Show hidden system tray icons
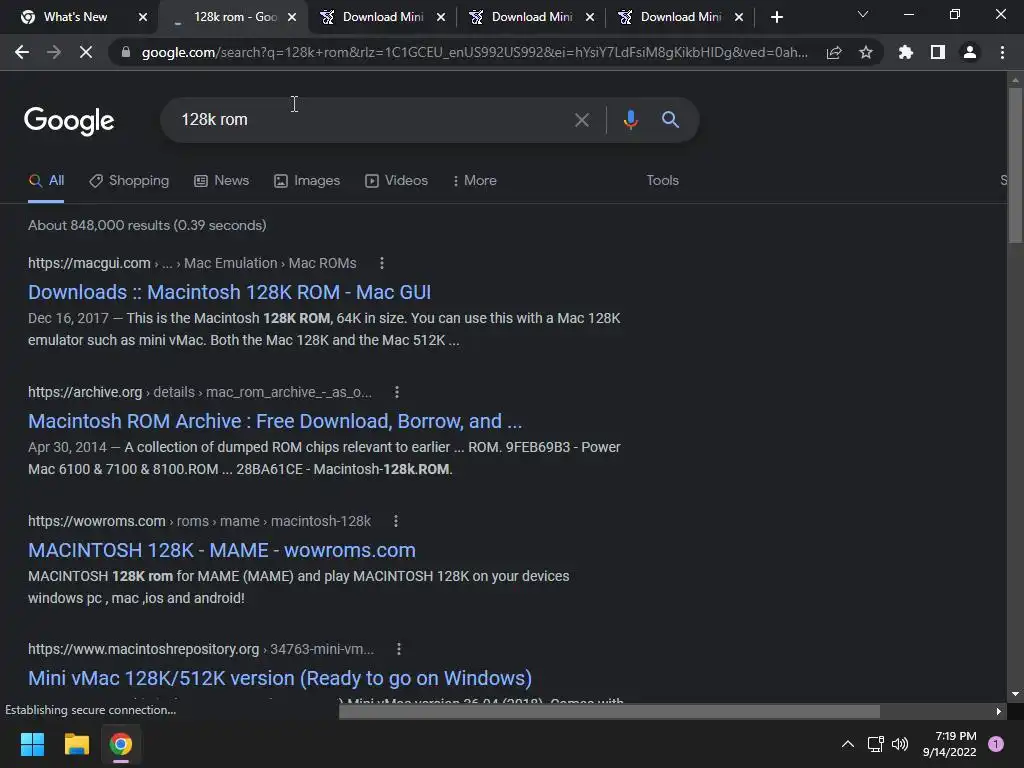Screen dimensions: 1024x768 (x=848, y=744)
